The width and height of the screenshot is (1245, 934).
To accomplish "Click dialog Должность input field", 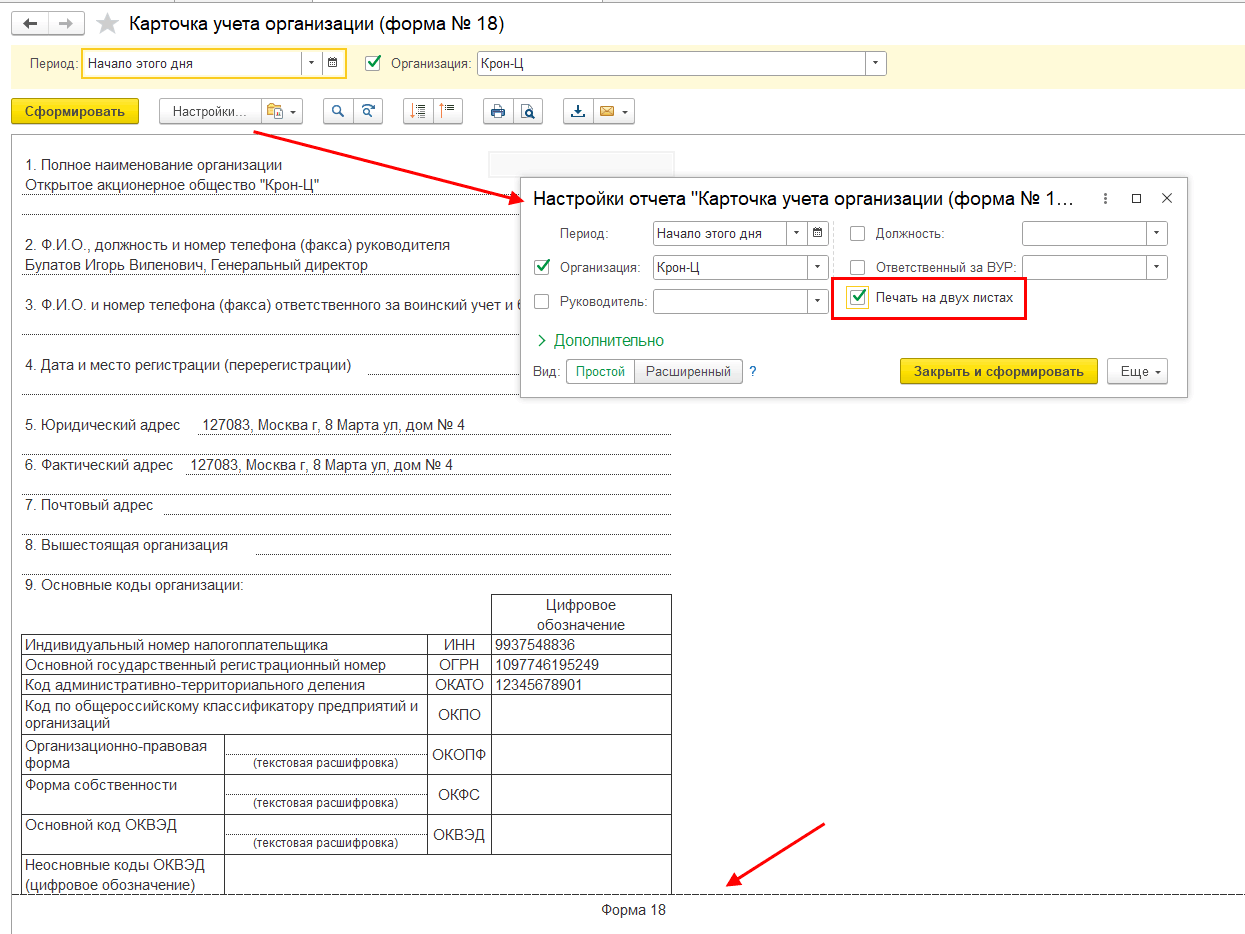I will [x=1084, y=233].
